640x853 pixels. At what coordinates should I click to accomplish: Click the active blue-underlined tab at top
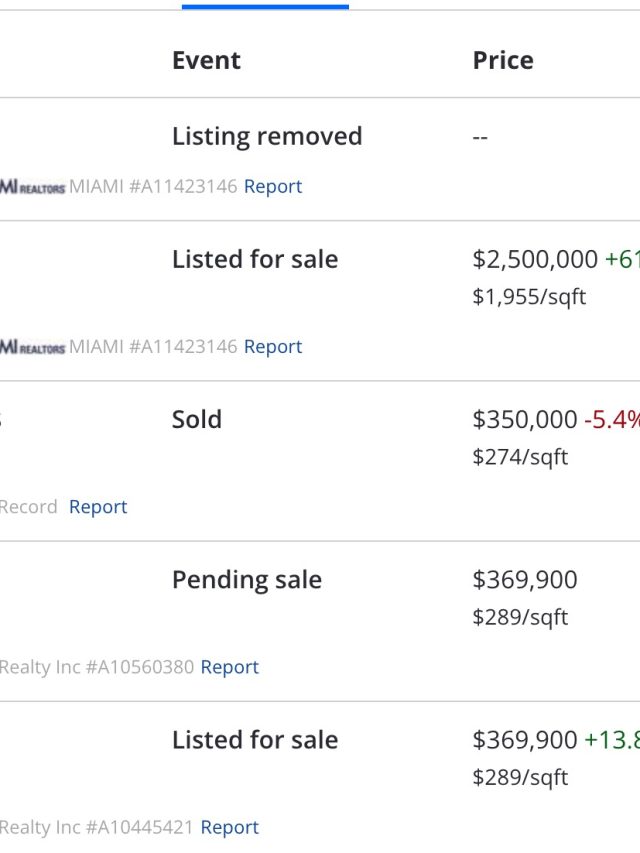tap(265, 6)
